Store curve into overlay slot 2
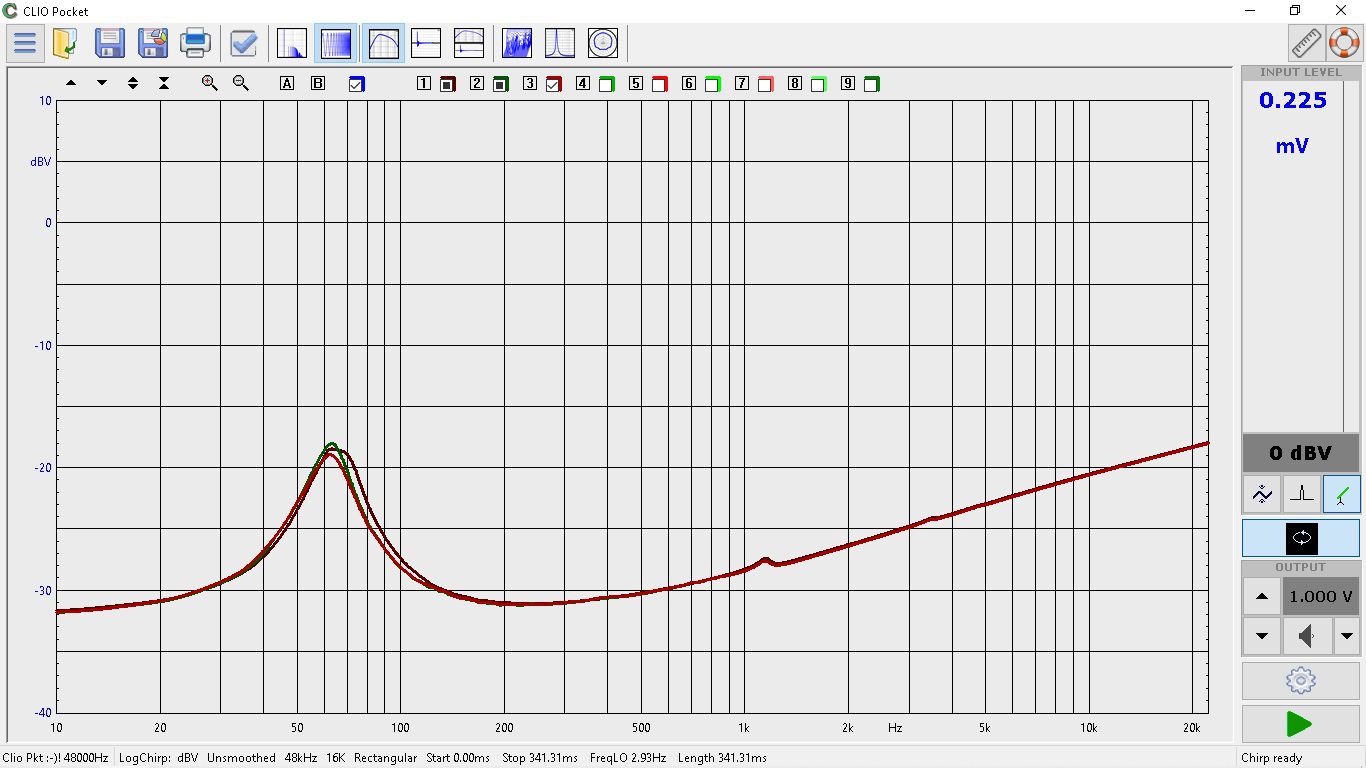The height and width of the screenshot is (768, 1366). tap(477, 83)
